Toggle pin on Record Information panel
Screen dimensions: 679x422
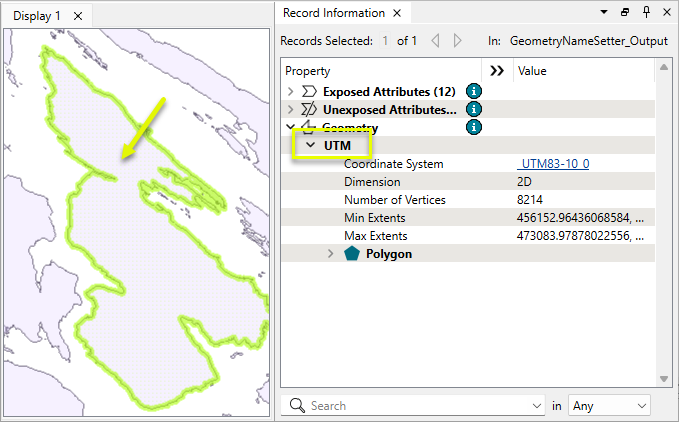(x=647, y=13)
